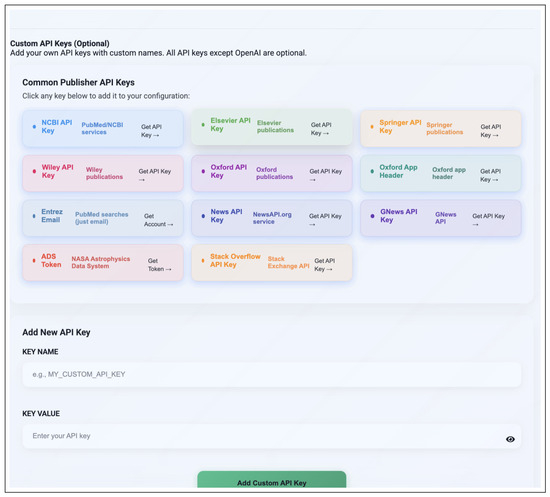Viewport: 550px width, 497px height.
Task: Click the 'PubMed/NCBI services' description text
Action: (102, 128)
